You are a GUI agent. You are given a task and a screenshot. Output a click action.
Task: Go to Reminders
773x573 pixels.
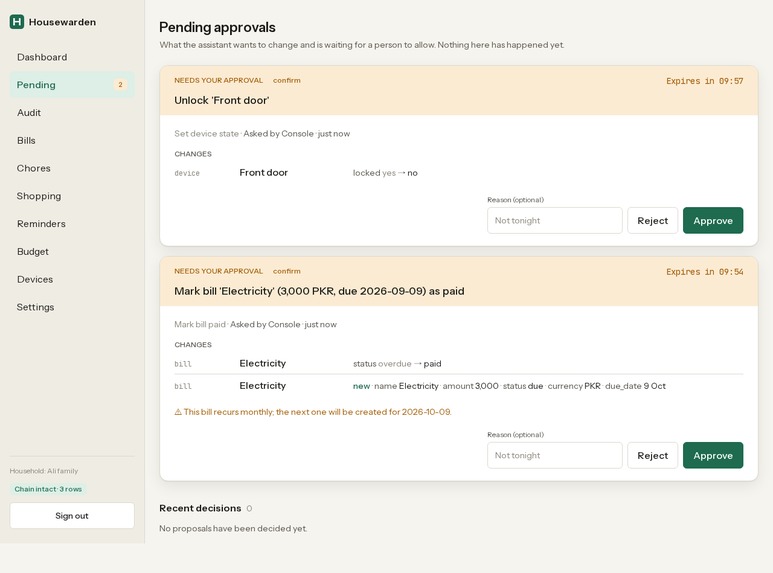[72, 224]
